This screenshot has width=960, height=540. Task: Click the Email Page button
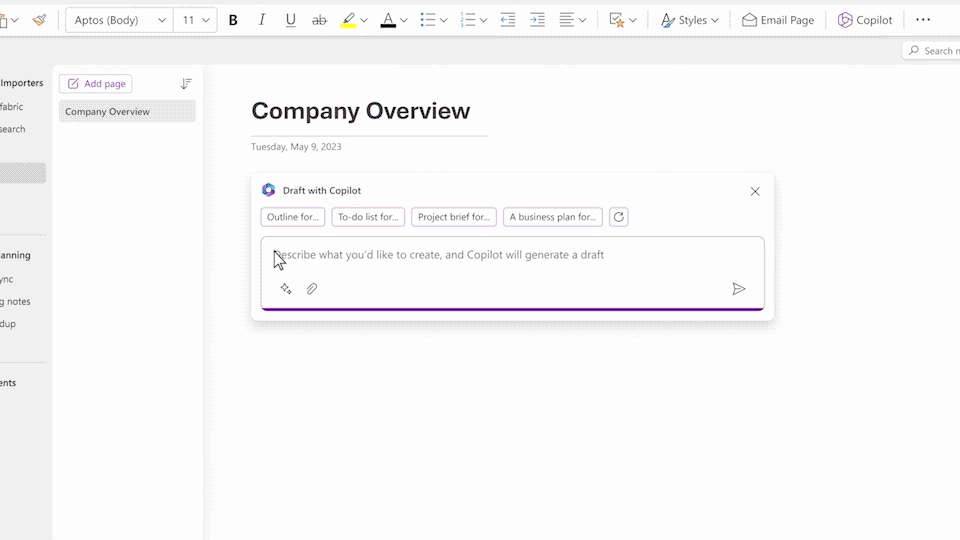point(778,20)
